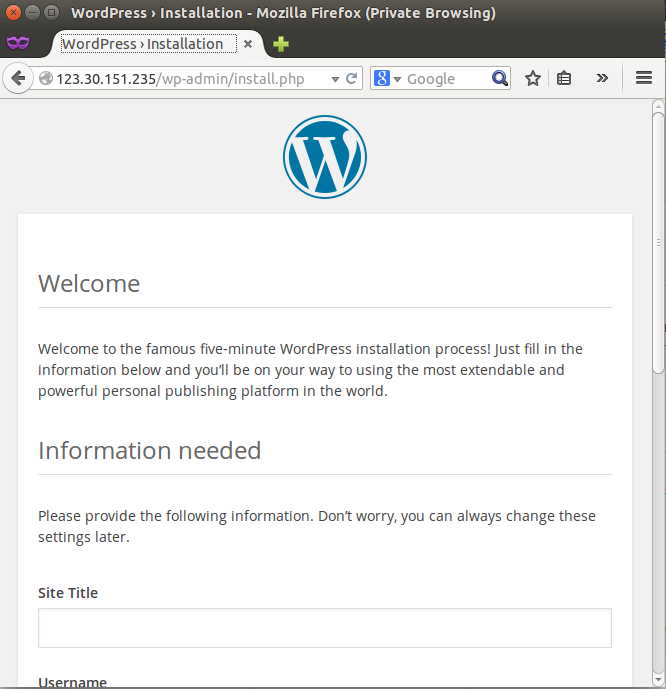Click the Welcome heading
The image size is (666, 689).
pos(89,283)
